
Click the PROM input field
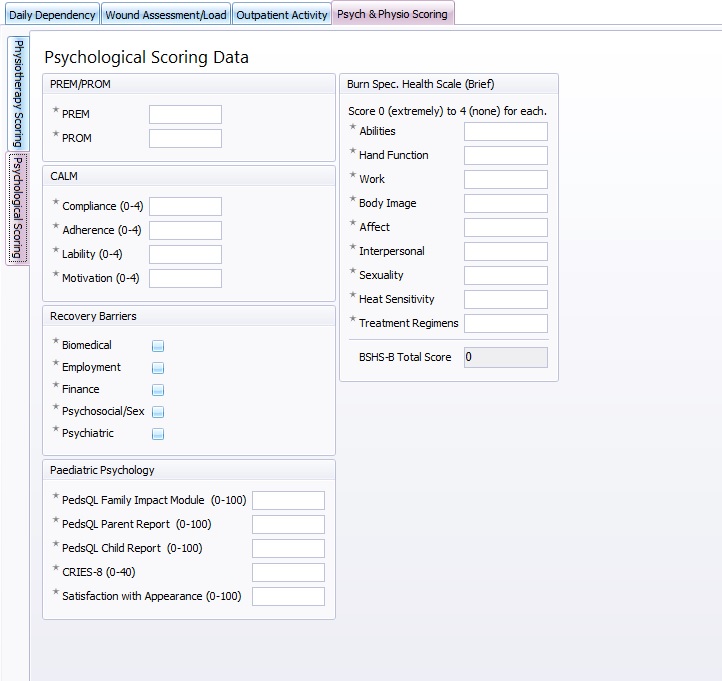185,138
